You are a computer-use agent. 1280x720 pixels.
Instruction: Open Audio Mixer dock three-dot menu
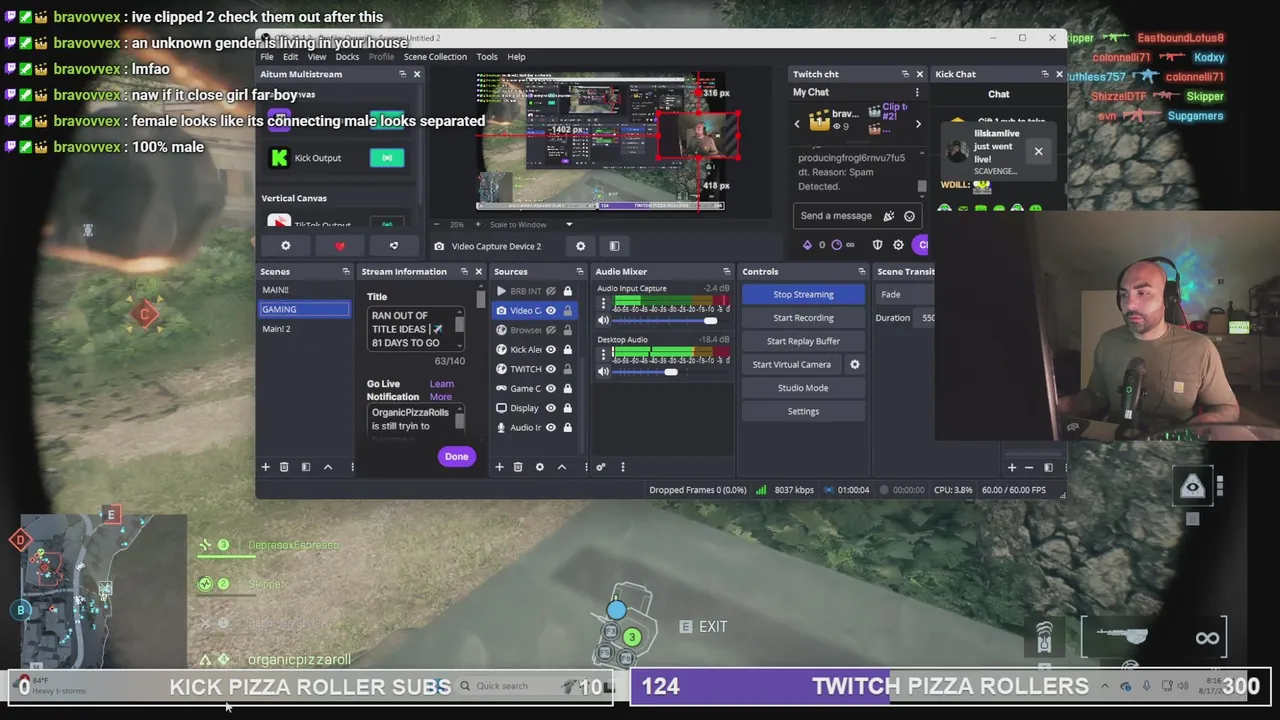click(x=622, y=467)
